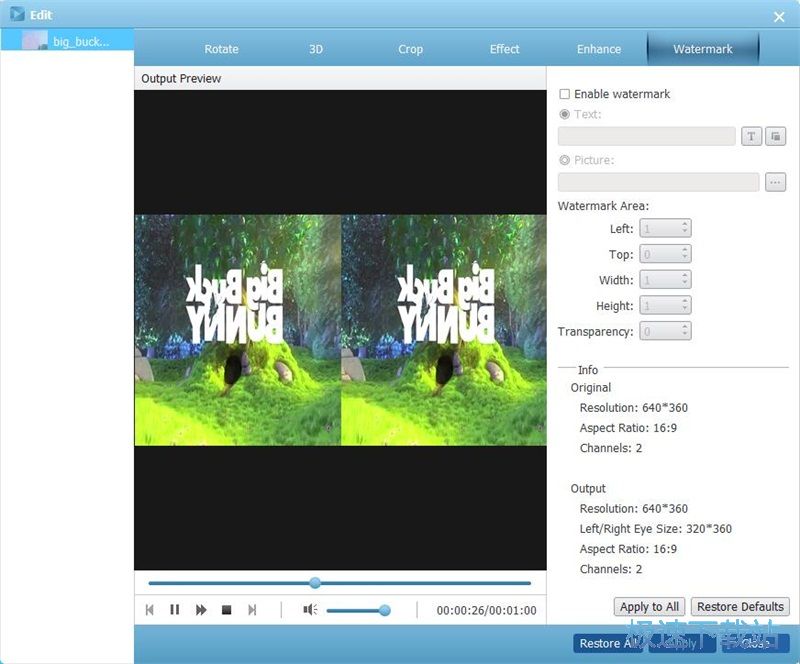Click the Edit window app icon
800x664 pixels.
pyautogui.click(x=17, y=14)
